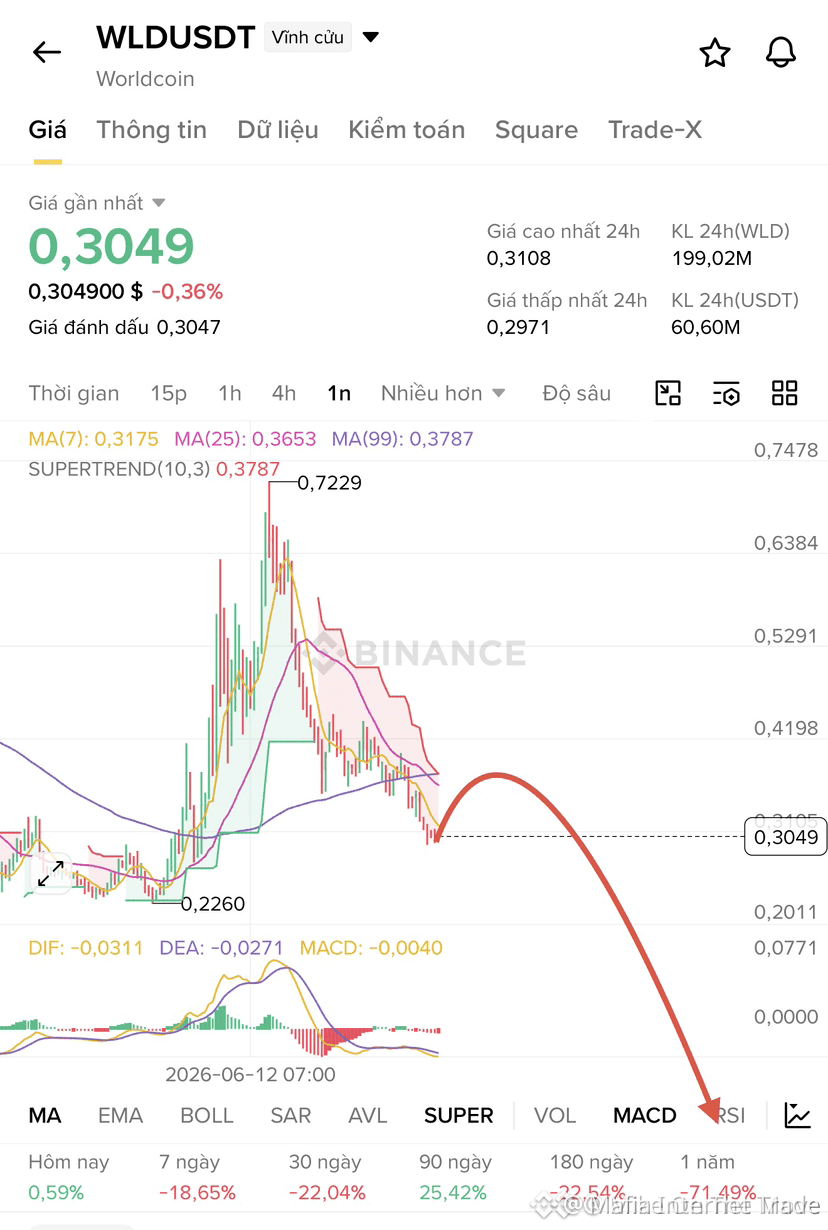Click the MA(7): 0,3175 legend label
The height and width of the screenshot is (1230, 828).
[93, 438]
